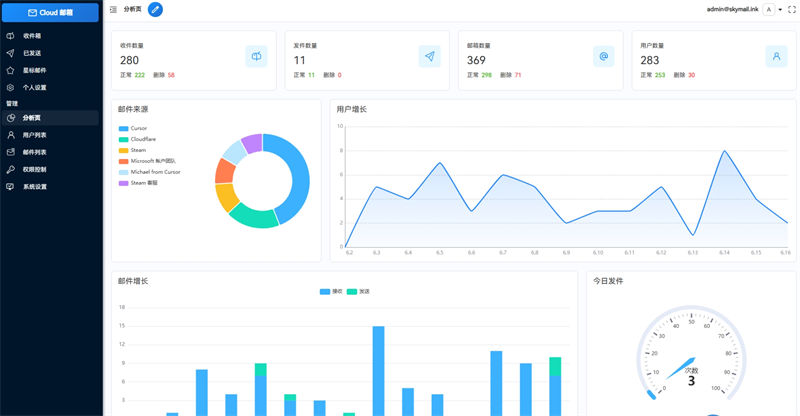Toggle the 接收 series in the 邮件增长 legend

(x=331, y=291)
